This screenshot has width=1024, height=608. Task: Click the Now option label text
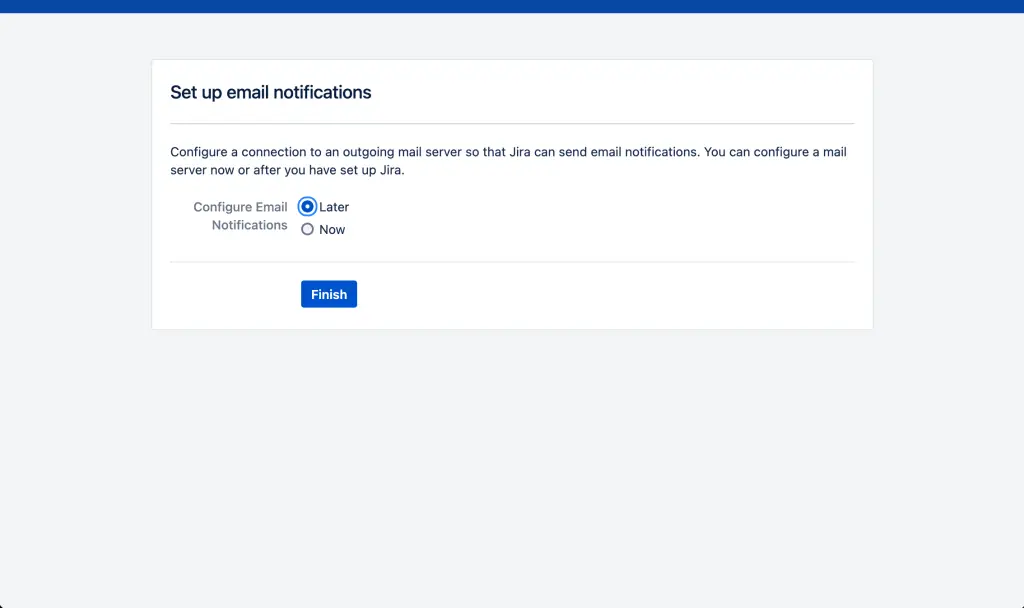pyautogui.click(x=331, y=229)
